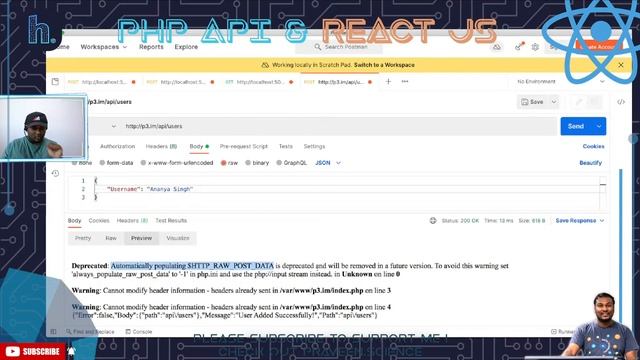Click the cloud sync icon in header
Screen dimensions: 640x360
coord(497,47)
